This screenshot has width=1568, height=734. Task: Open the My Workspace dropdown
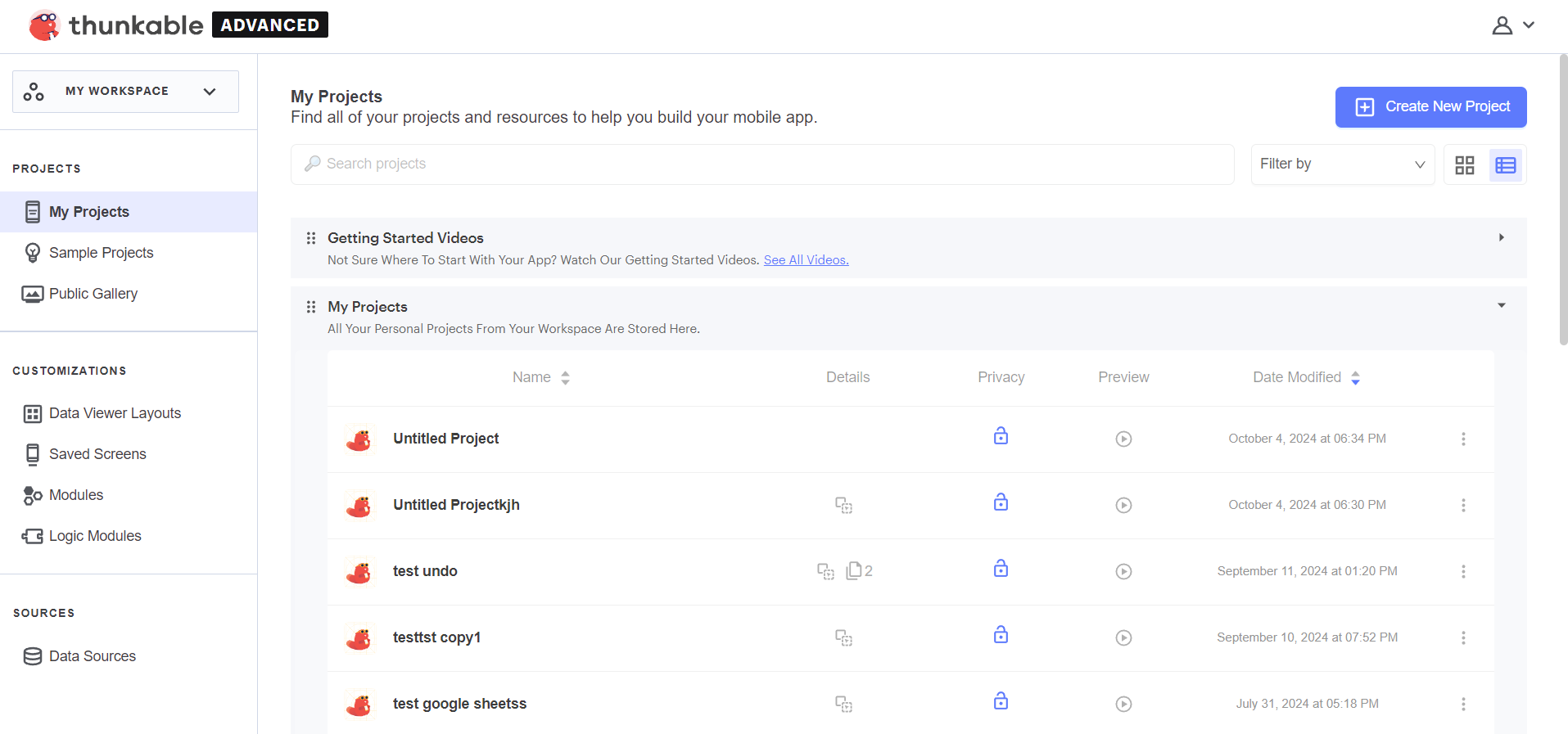pyautogui.click(x=125, y=92)
